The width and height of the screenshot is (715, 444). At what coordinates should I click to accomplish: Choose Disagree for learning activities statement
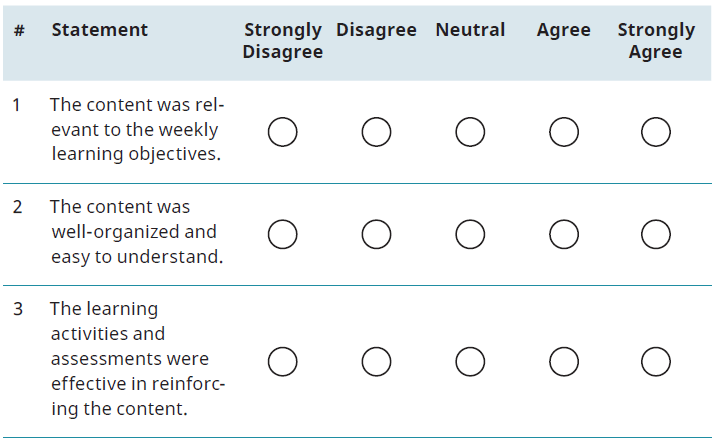coord(376,361)
